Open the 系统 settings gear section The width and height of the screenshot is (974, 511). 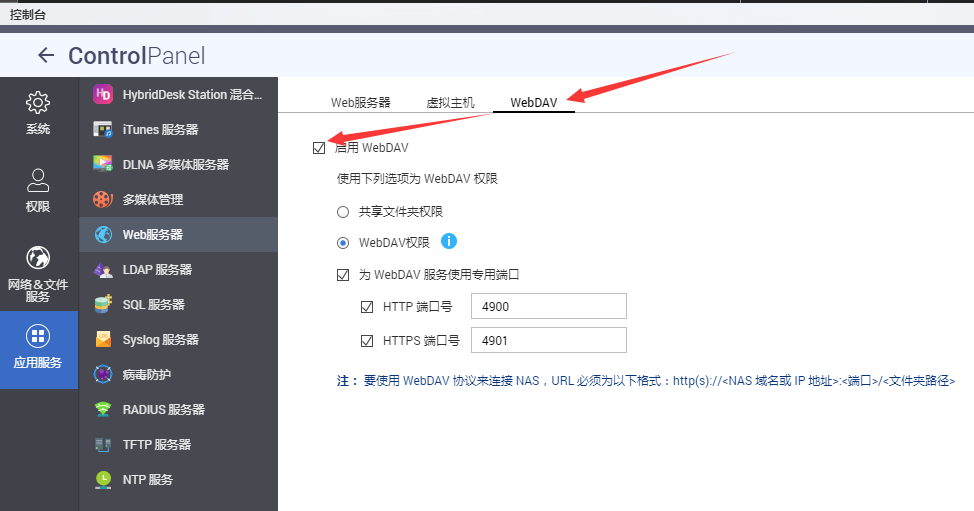38,113
